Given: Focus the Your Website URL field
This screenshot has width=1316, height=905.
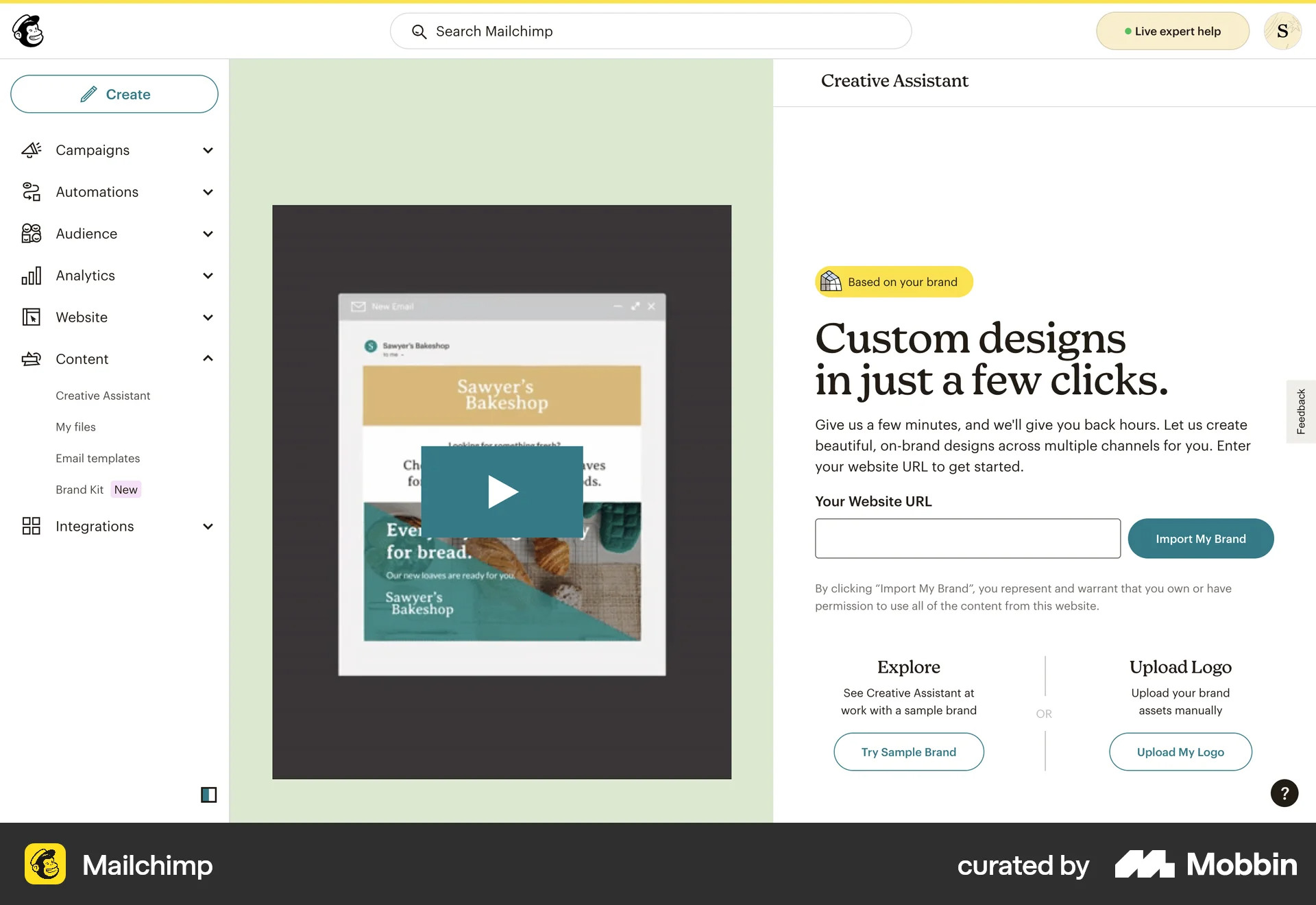Looking at the screenshot, I should pos(968,538).
